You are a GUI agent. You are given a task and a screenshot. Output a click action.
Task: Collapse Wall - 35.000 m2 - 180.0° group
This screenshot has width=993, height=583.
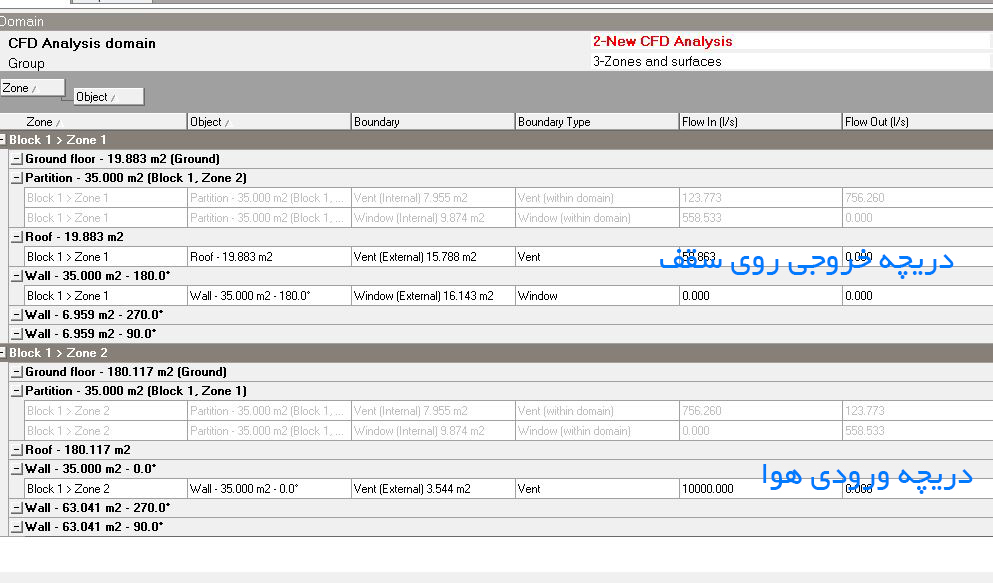click(x=17, y=276)
